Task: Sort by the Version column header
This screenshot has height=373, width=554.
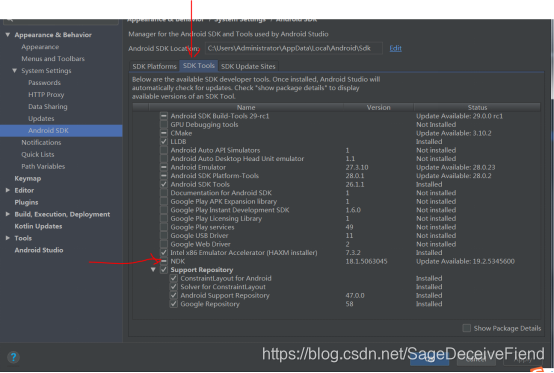Action: (x=378, y=107)
